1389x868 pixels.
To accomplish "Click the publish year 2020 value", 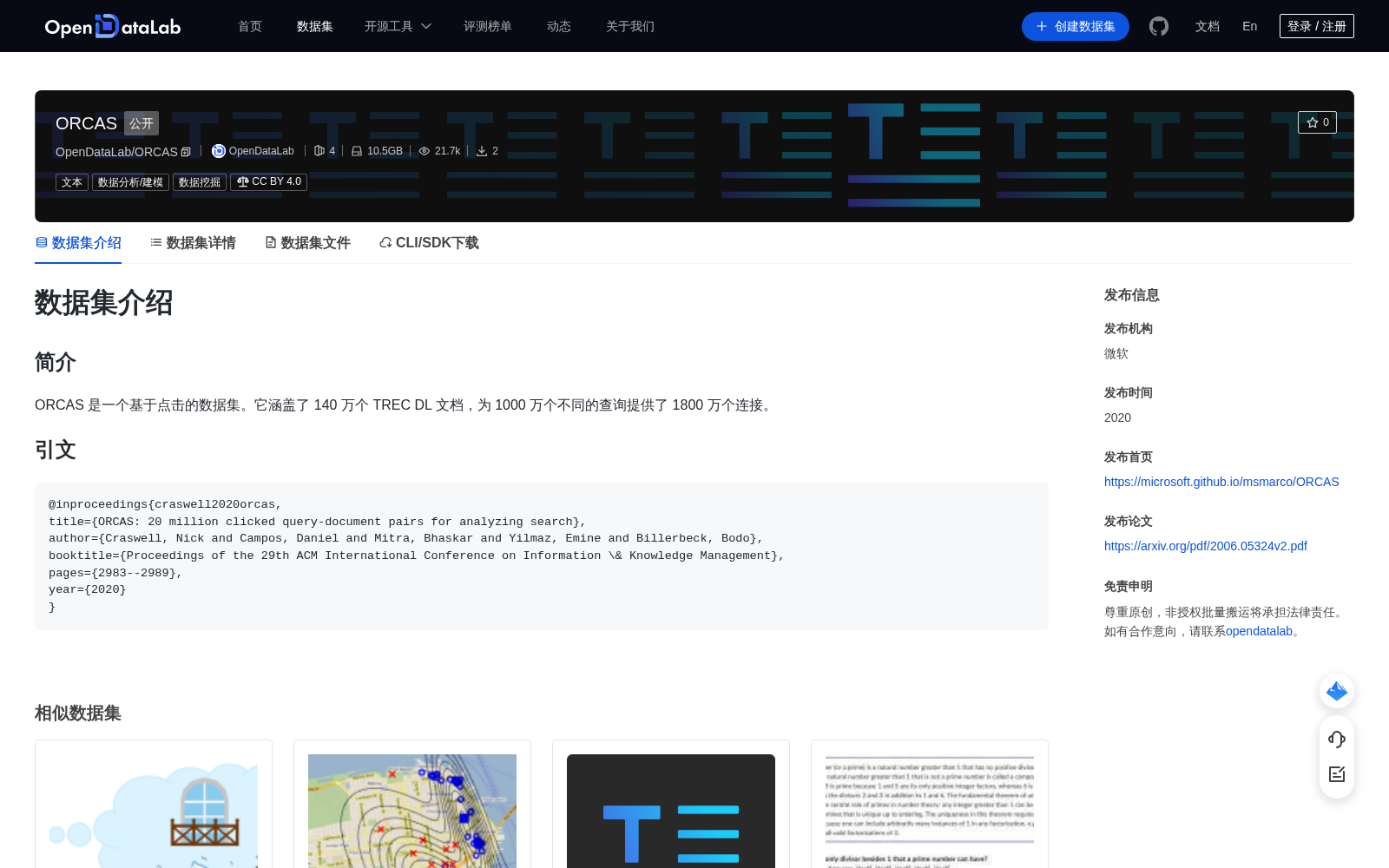I will (1117, 418).
